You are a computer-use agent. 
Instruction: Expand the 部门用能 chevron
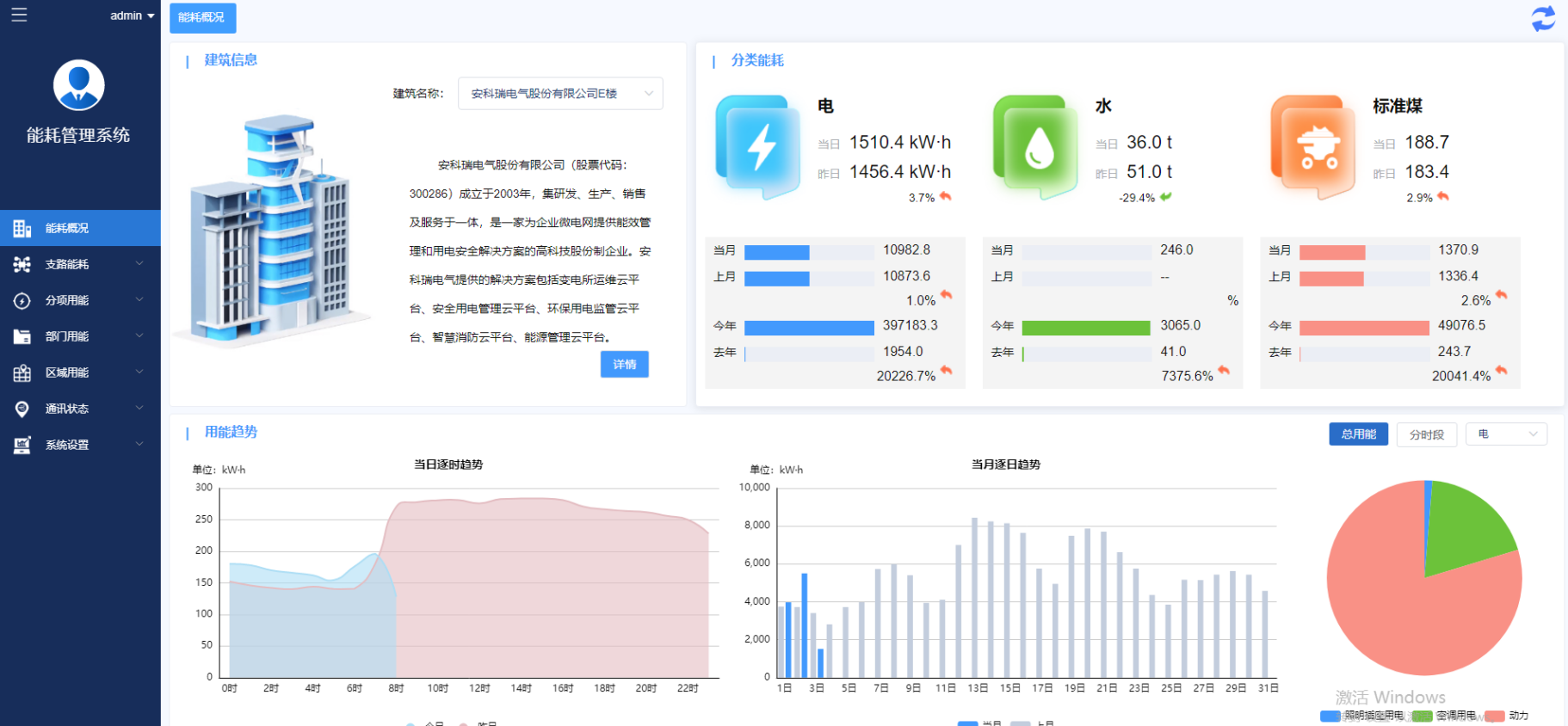[x=139, y=335]
